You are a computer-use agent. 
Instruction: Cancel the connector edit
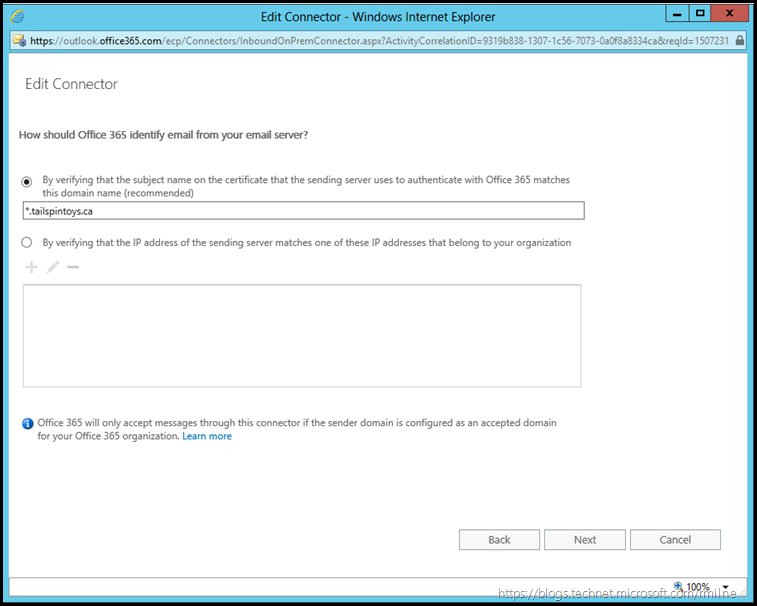point(675,540)
